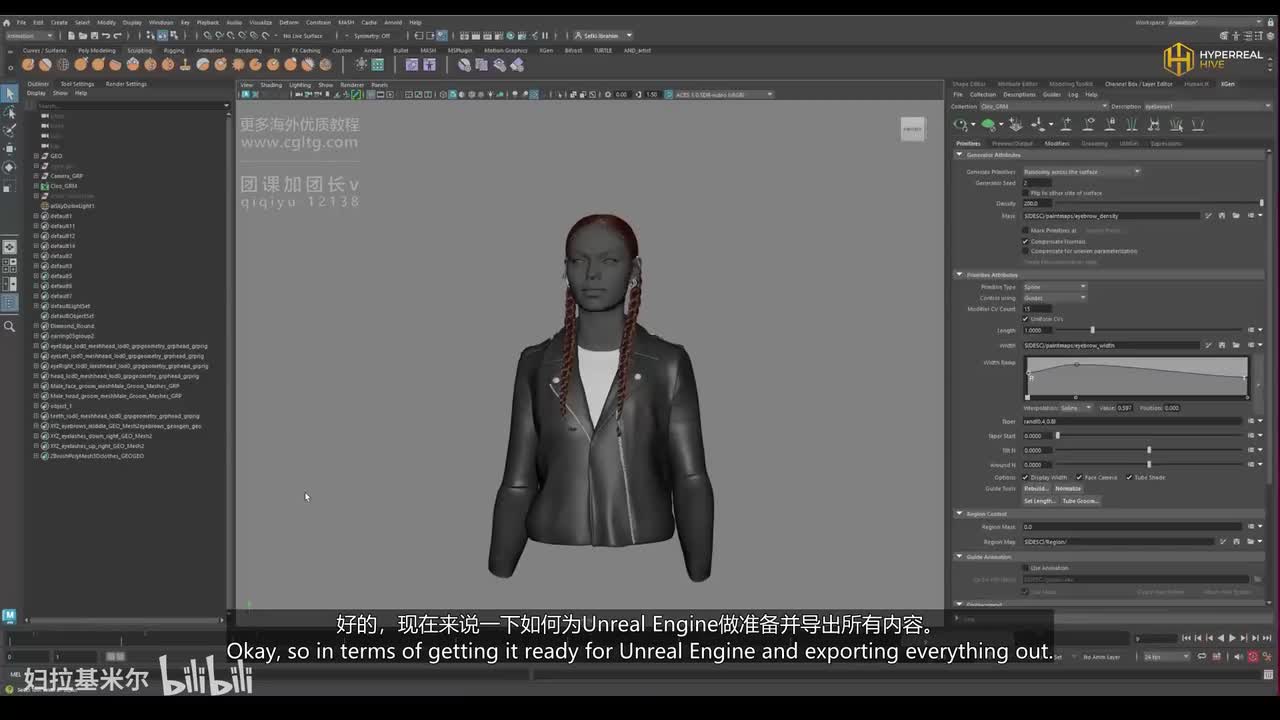
Task: Toggle the Display Width checkbox
Action: tap(1025, 477)
